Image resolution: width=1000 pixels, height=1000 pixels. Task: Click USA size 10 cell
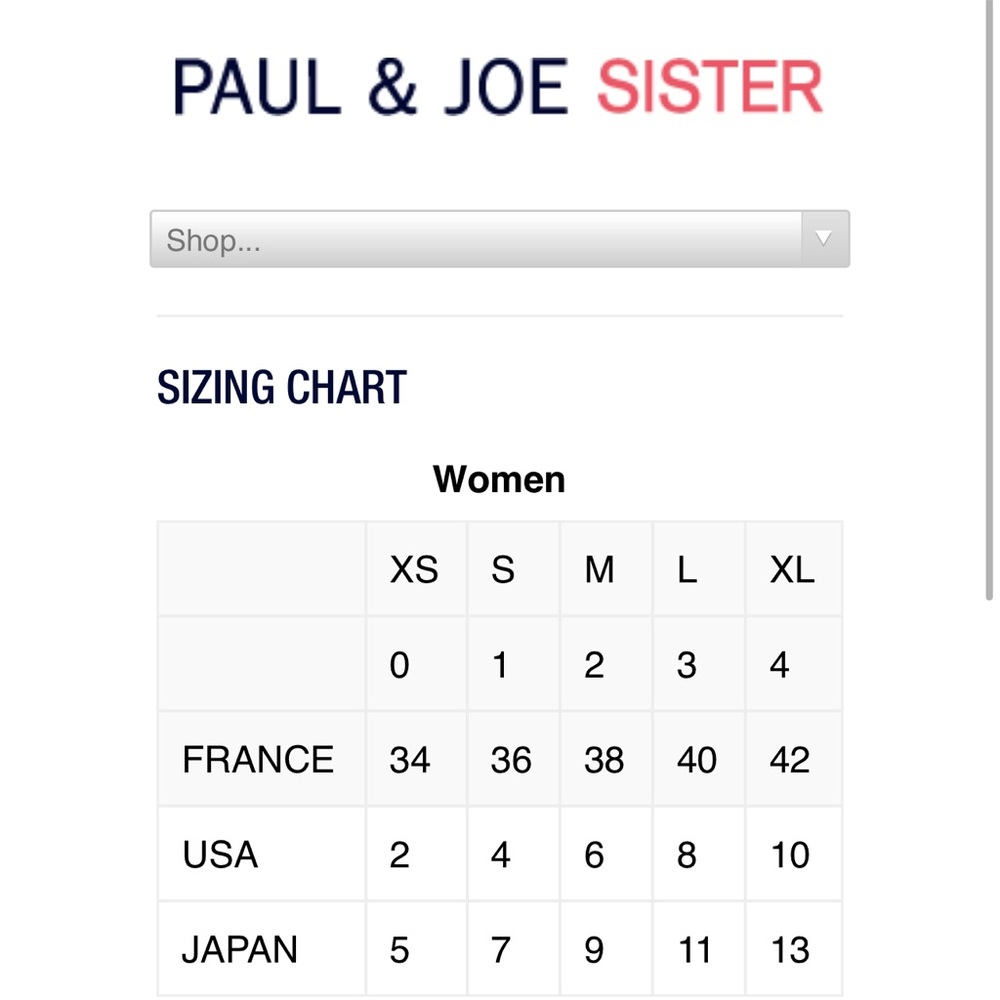pyautogui.click(x=793, y=854)
